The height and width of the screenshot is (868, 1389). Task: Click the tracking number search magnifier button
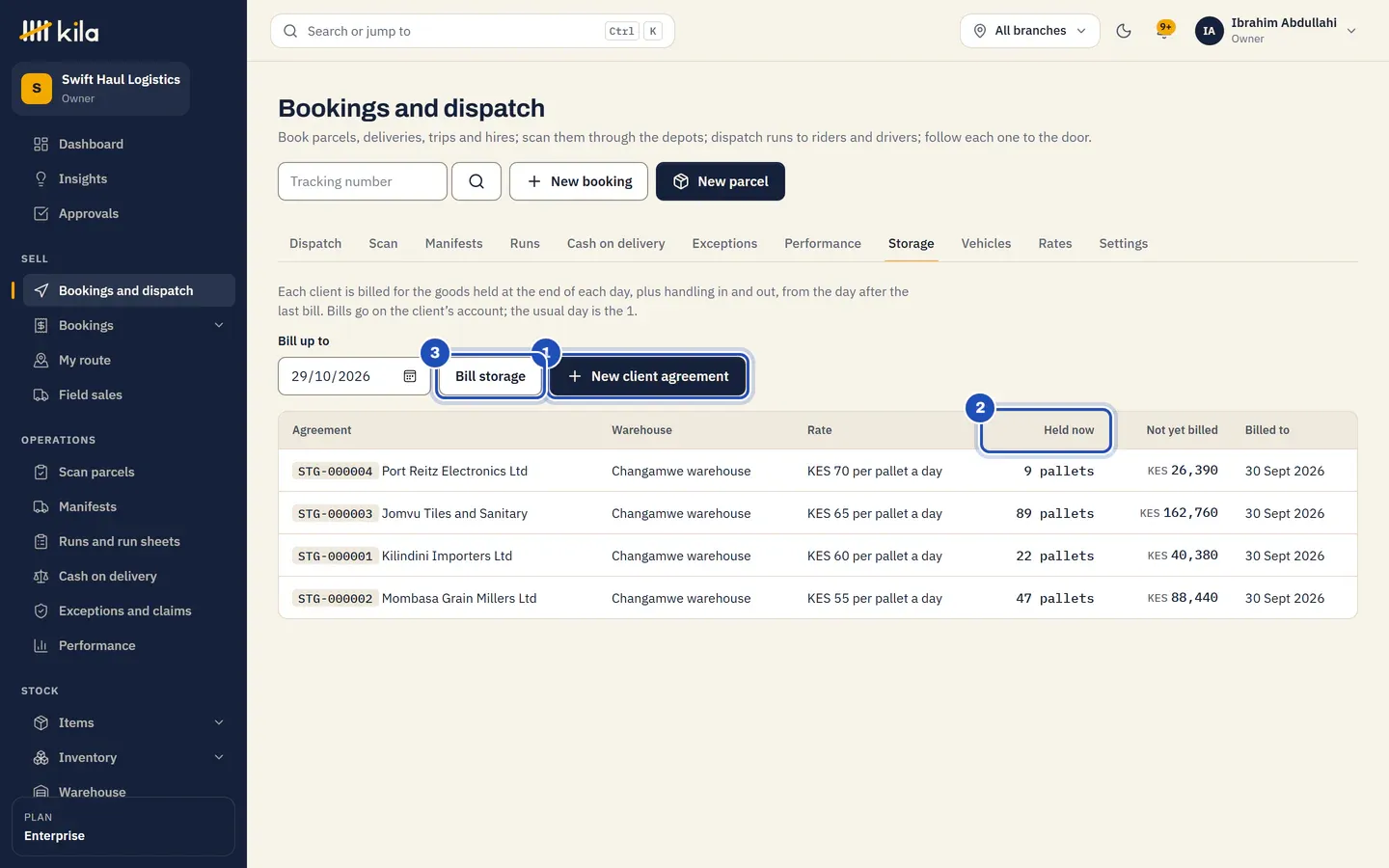coord(477,181)
